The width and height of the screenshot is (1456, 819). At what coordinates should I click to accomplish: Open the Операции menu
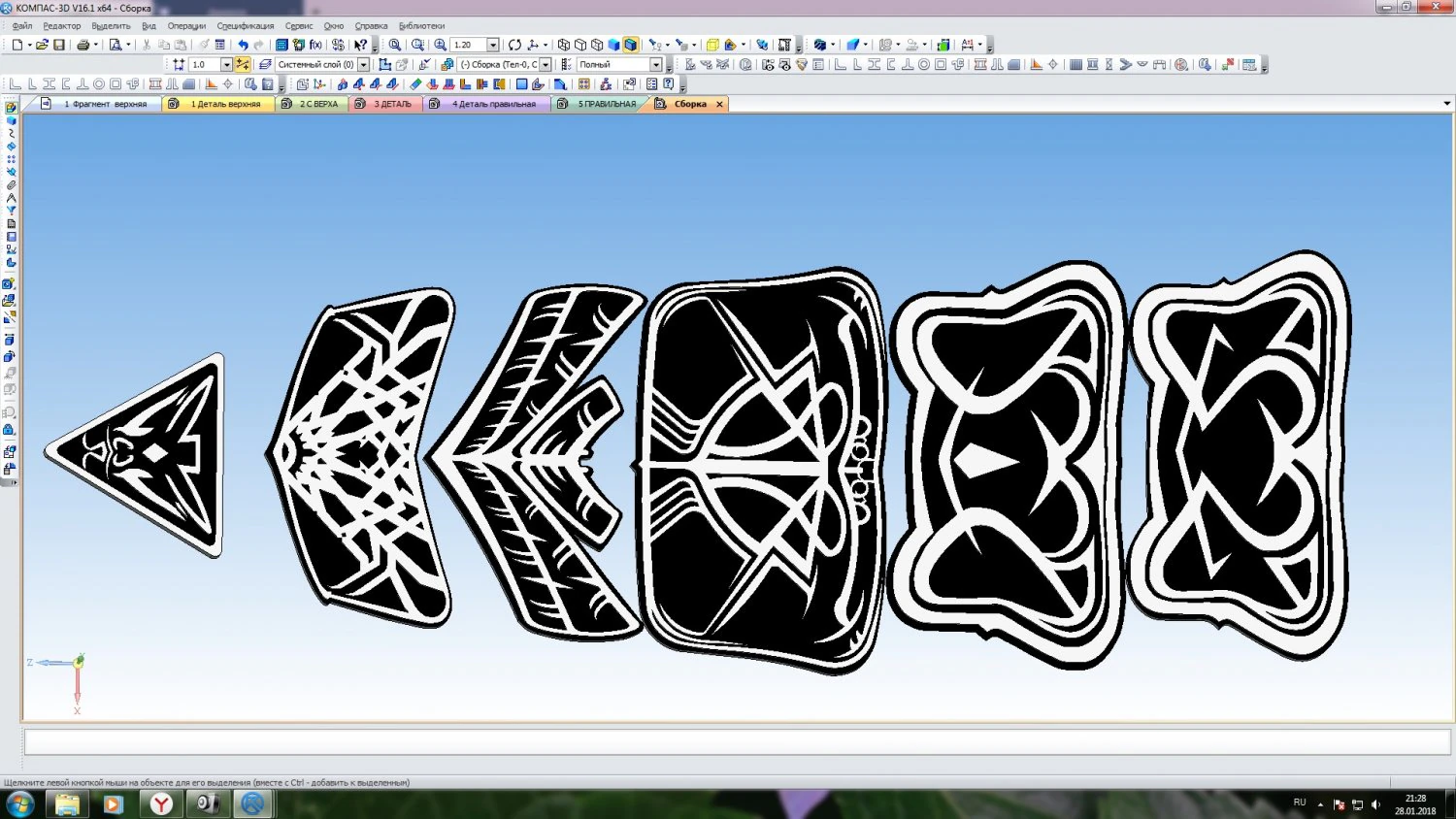coord(185,26)
